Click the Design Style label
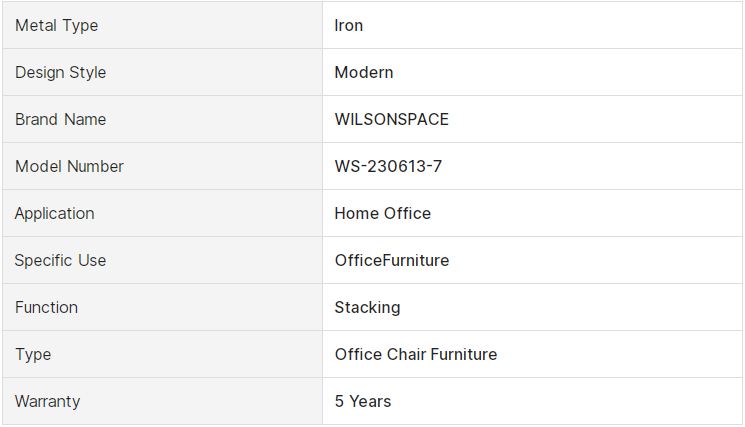Screen dimensions: 745x427 [x=60, y=72]
